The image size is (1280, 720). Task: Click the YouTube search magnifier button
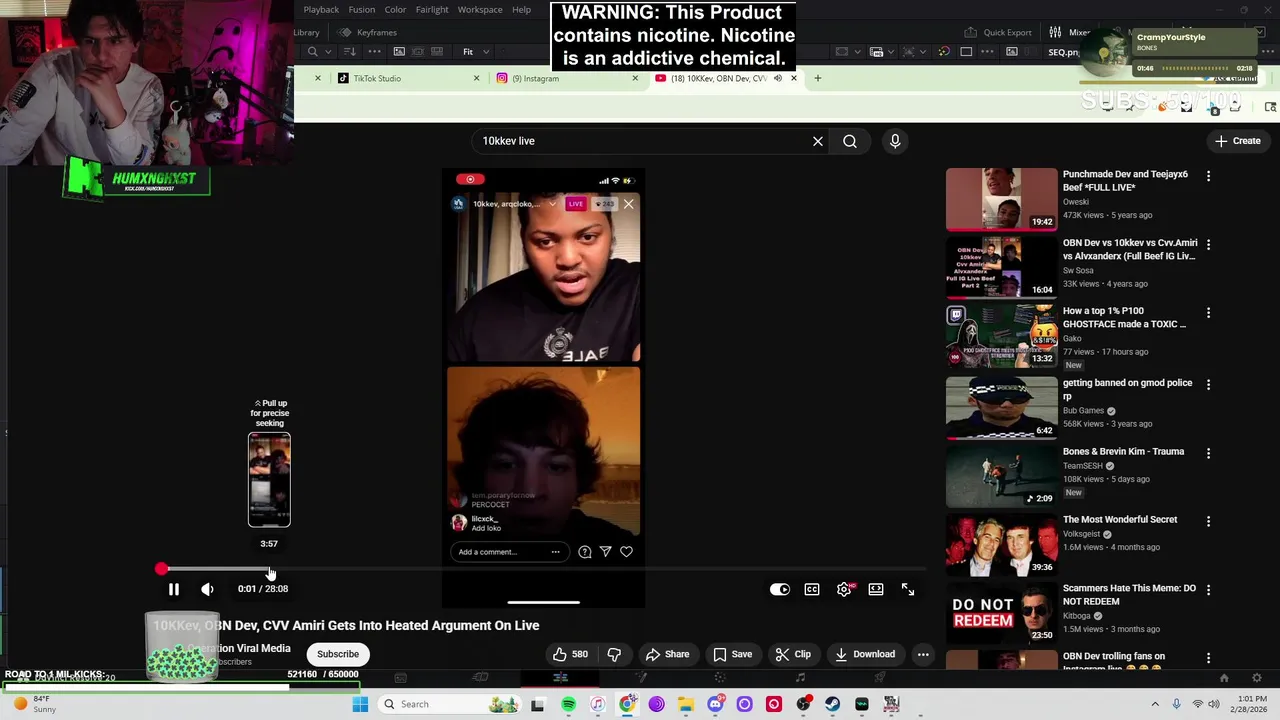850,141
